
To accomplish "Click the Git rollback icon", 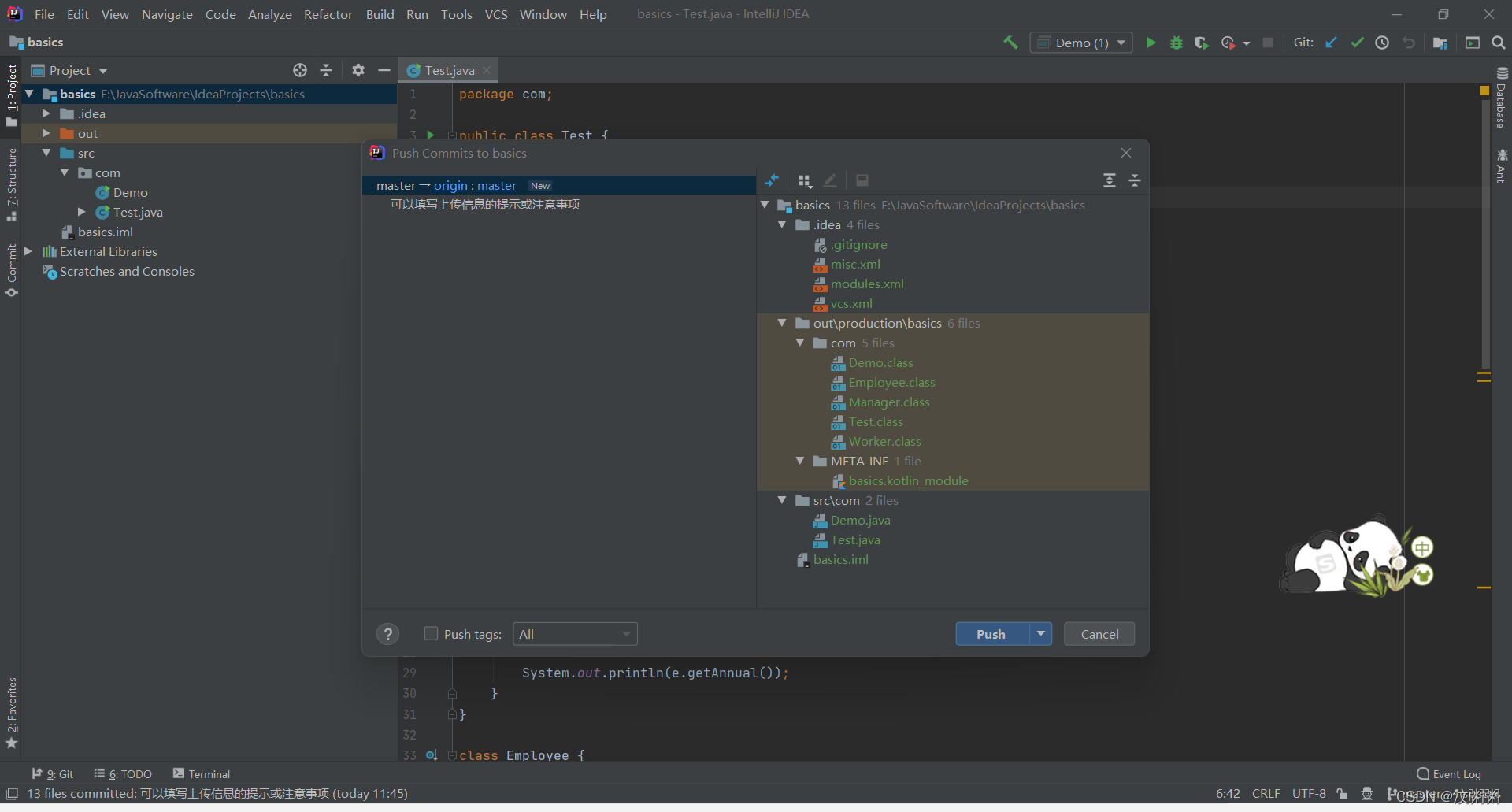I will tap(1409, 43).
